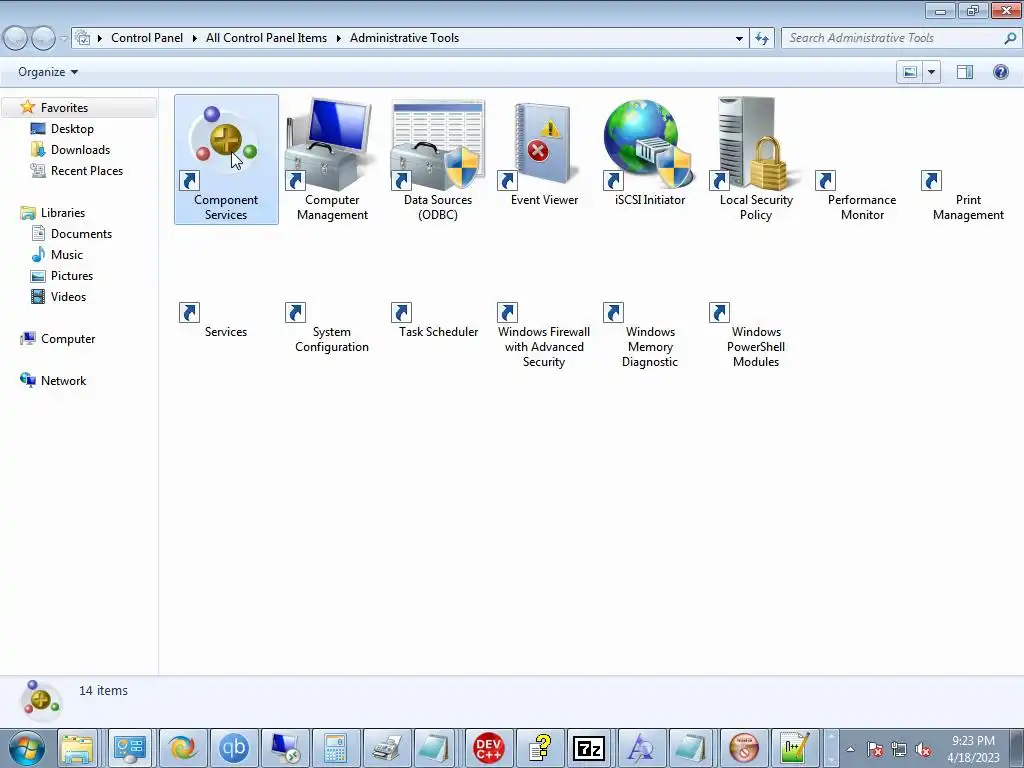Viewport: 1024px width, 768px height.
Task: Focus the Search Administrative Tools field
Action: tap(891, 39)
